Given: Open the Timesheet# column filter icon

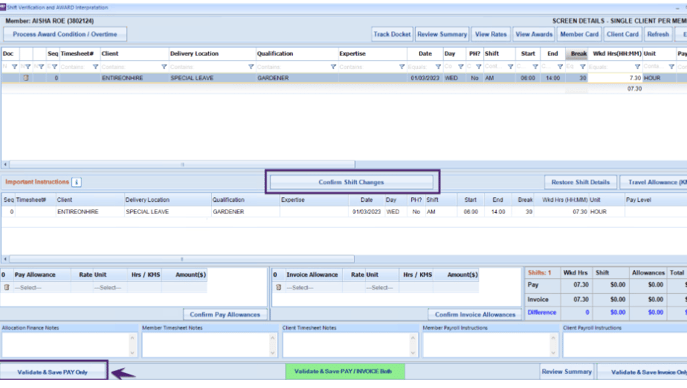Looking at the screenshot, I should click(95, 67).
